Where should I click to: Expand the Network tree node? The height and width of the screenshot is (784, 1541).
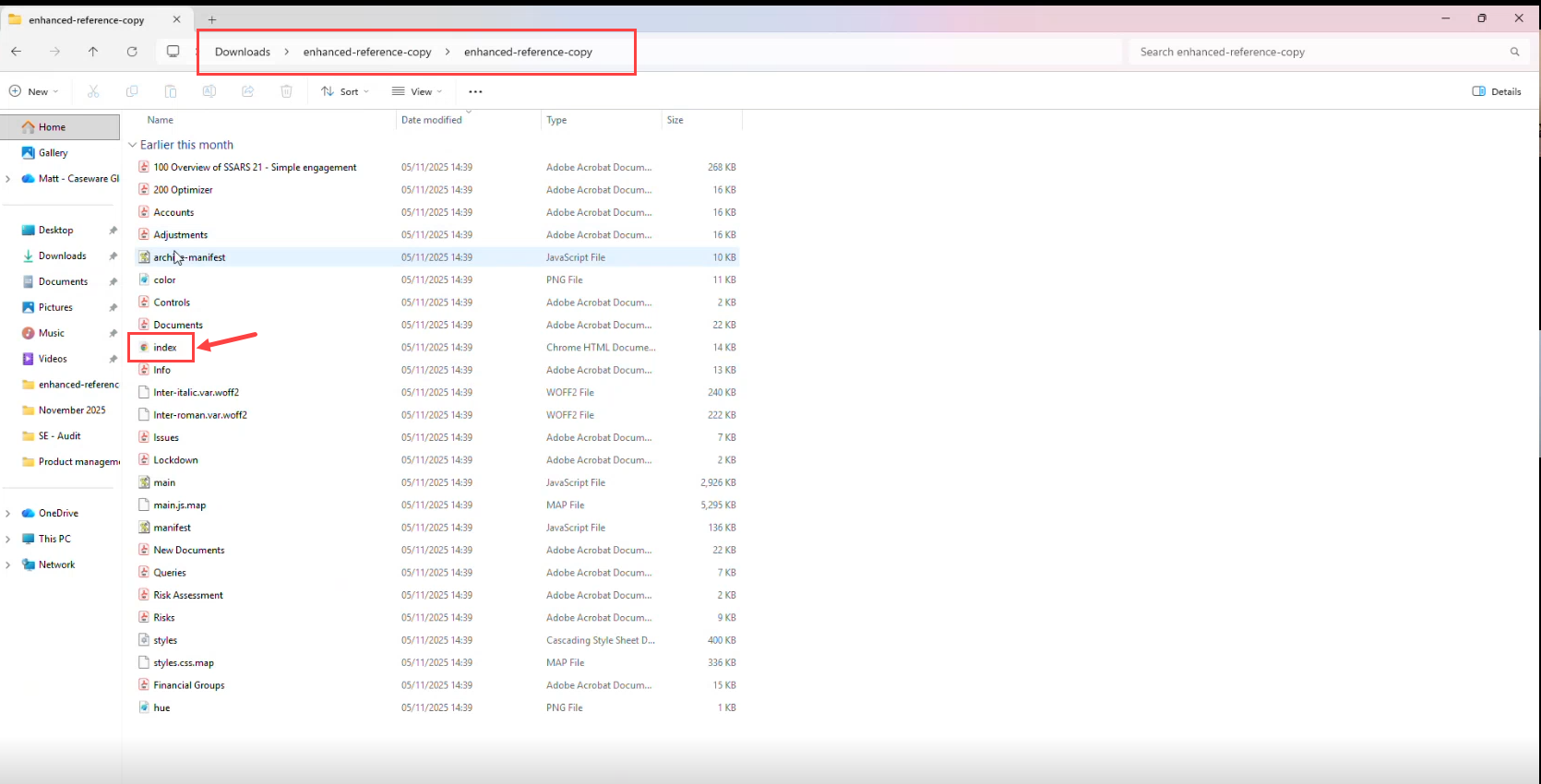click(x=8, y=564)
